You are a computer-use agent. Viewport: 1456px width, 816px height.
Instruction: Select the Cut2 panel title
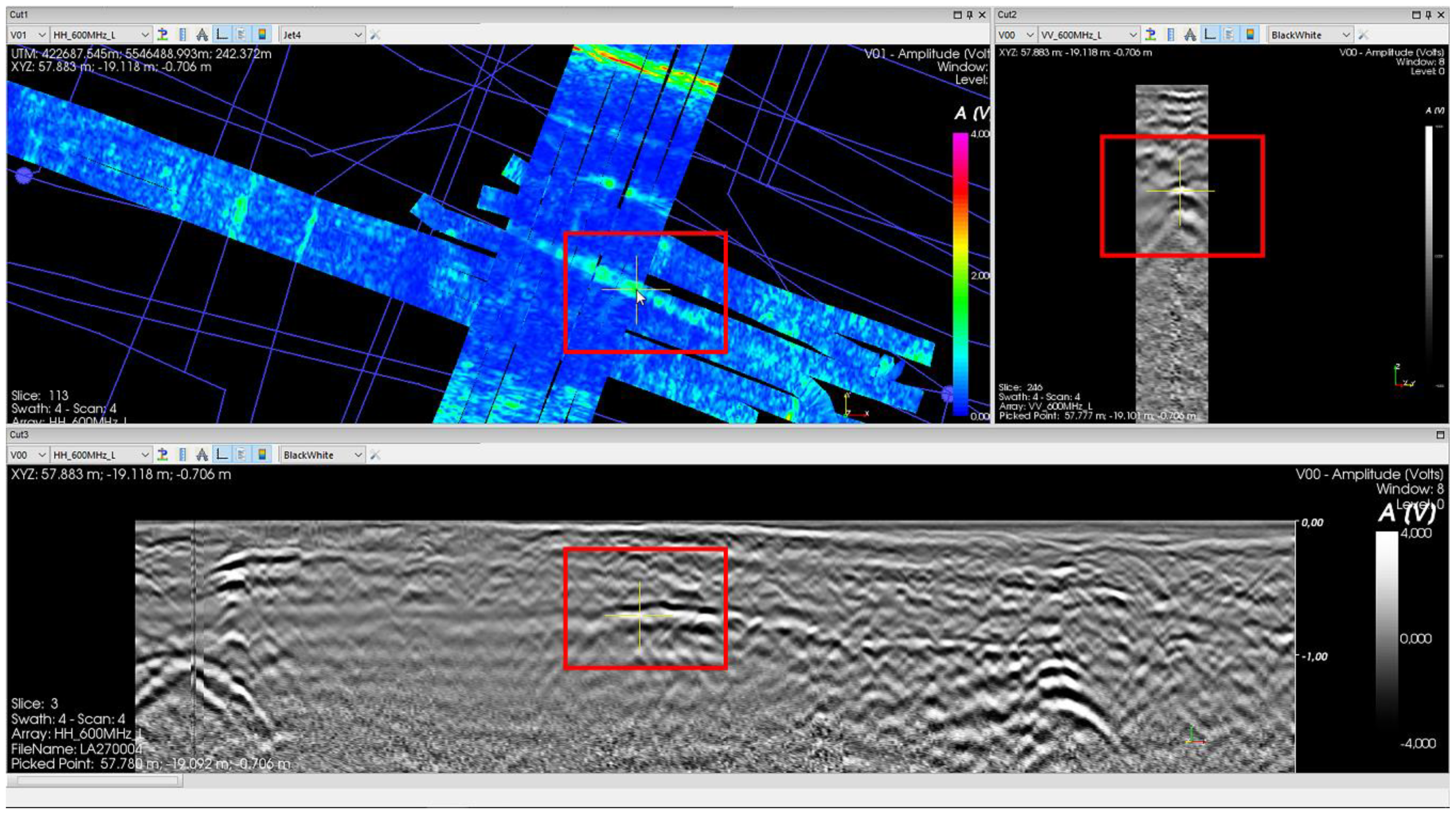pos(1006,15)
